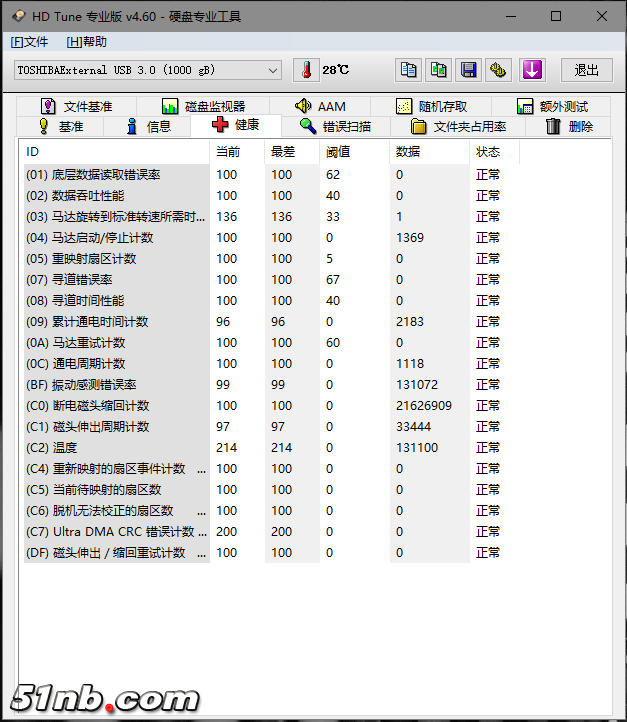Image resolution: width=627 pixels, height=722 pixels.
Task: Click the purple down-arrow icon
Action: (x=532, y=70)
